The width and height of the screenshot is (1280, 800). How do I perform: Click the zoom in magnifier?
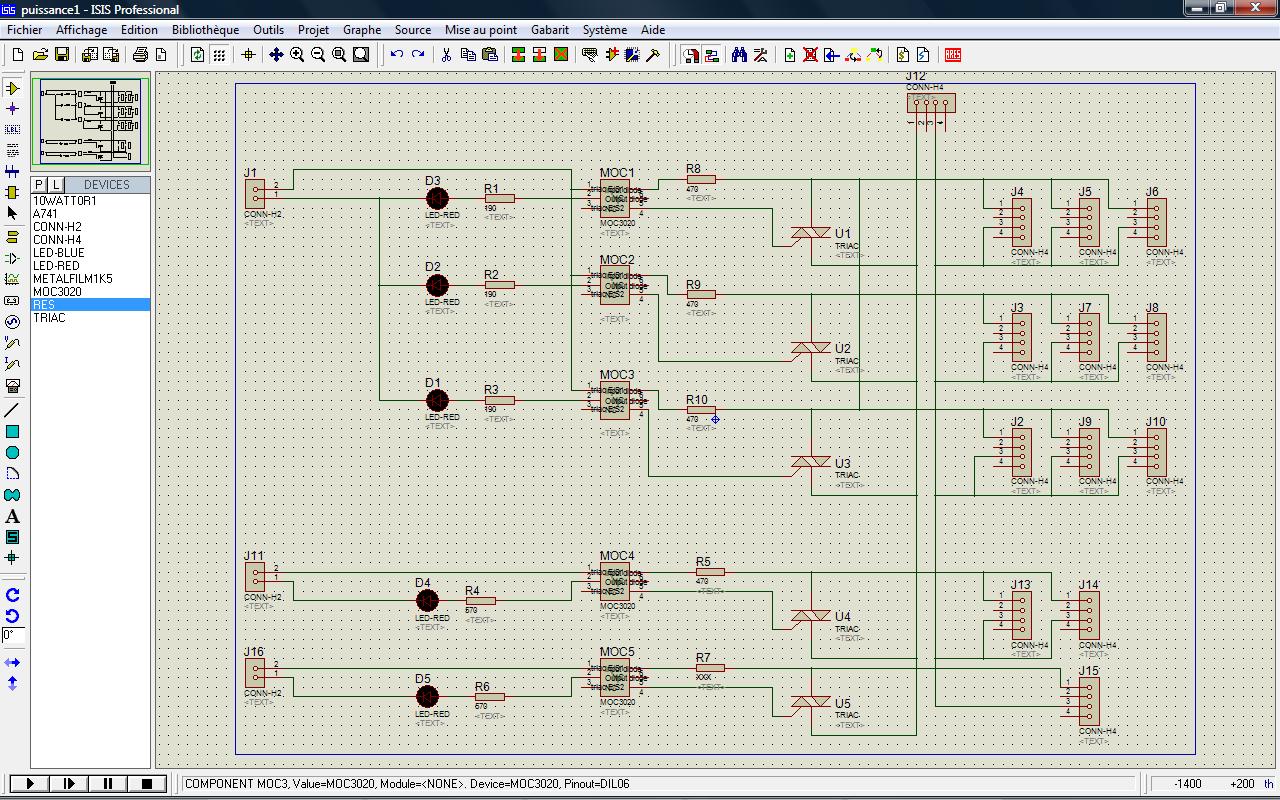(297, 55)
